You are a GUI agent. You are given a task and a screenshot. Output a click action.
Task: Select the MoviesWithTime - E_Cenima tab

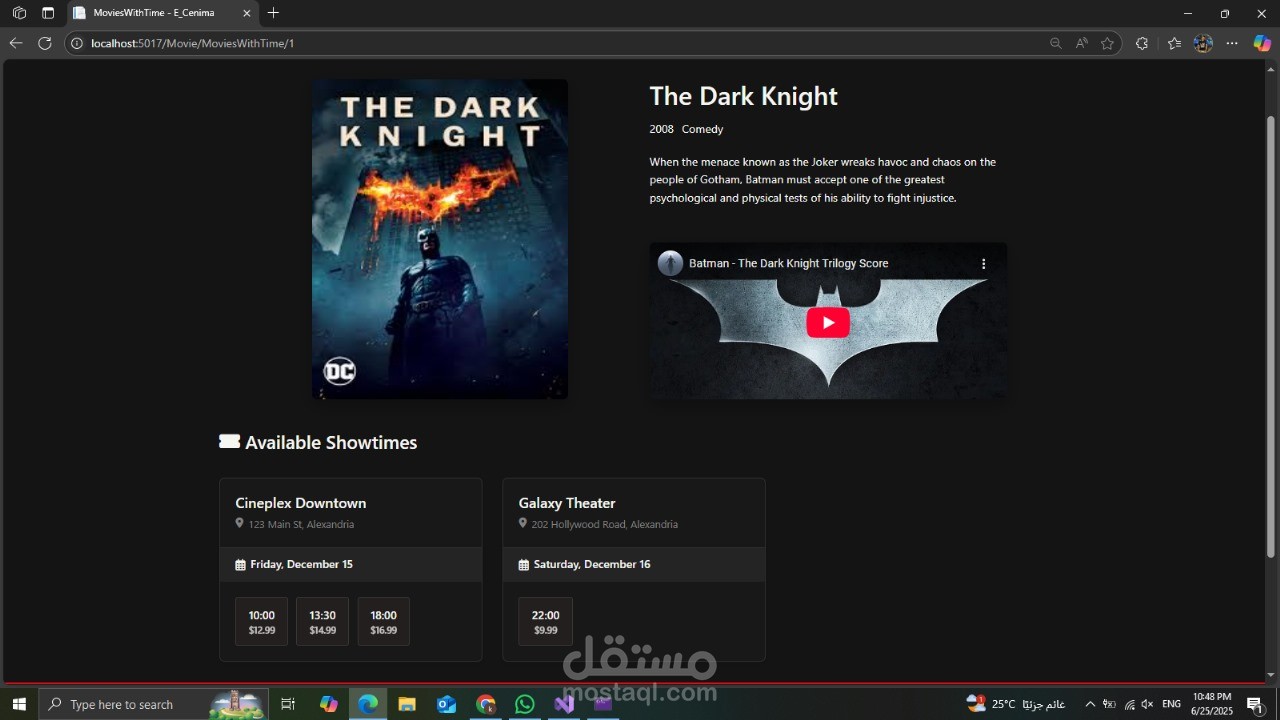154,13
